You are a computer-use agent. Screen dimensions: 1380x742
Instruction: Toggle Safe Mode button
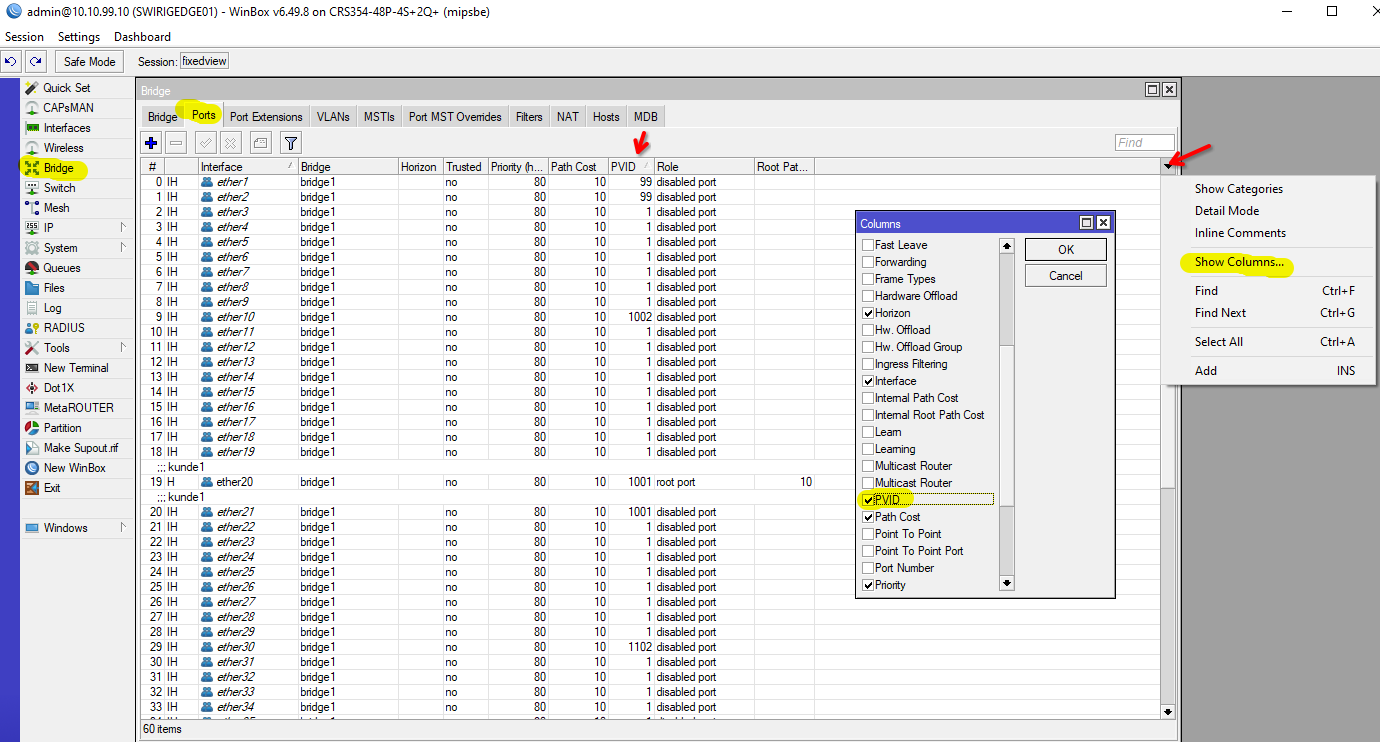point(89,61)
